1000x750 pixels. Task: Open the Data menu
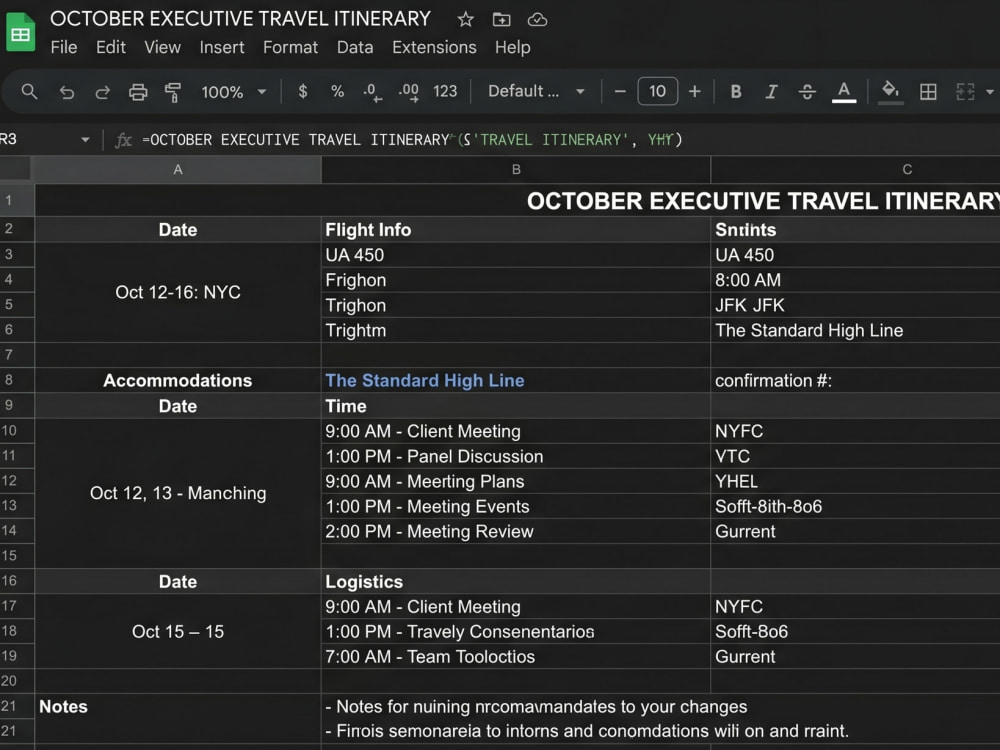point(355,47)
